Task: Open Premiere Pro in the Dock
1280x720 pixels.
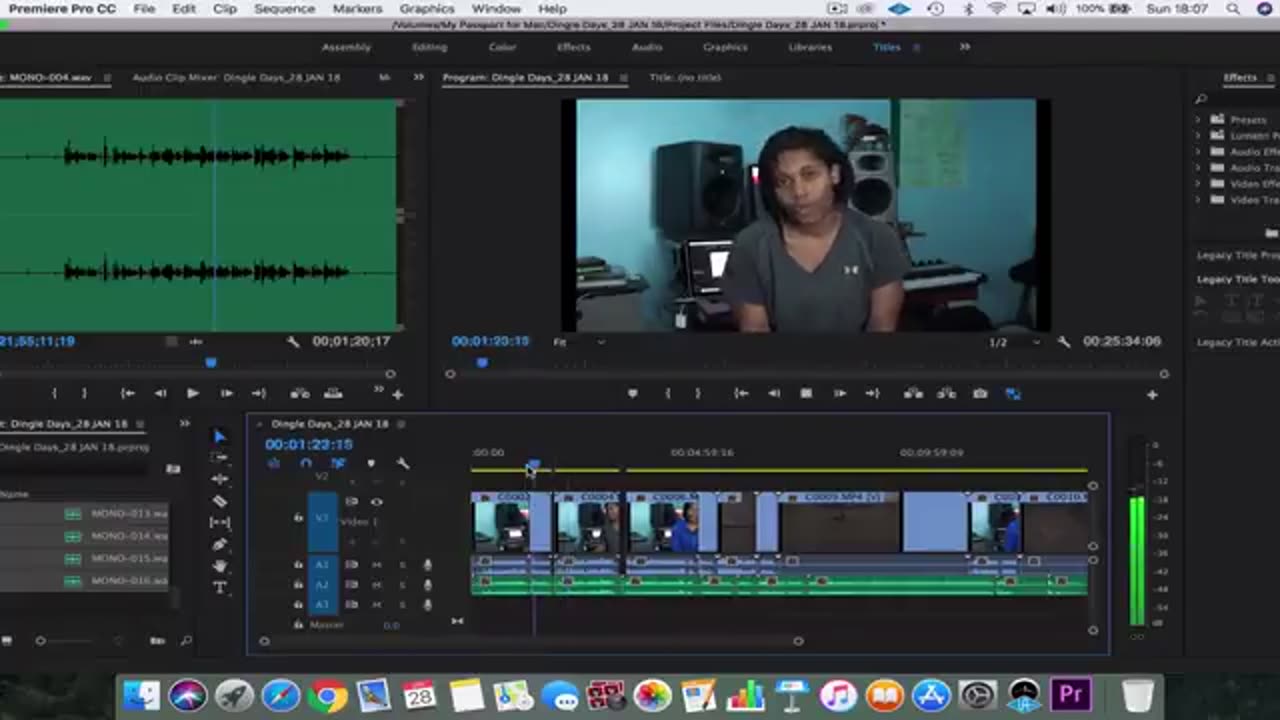Action: [x=1070, y=695]
